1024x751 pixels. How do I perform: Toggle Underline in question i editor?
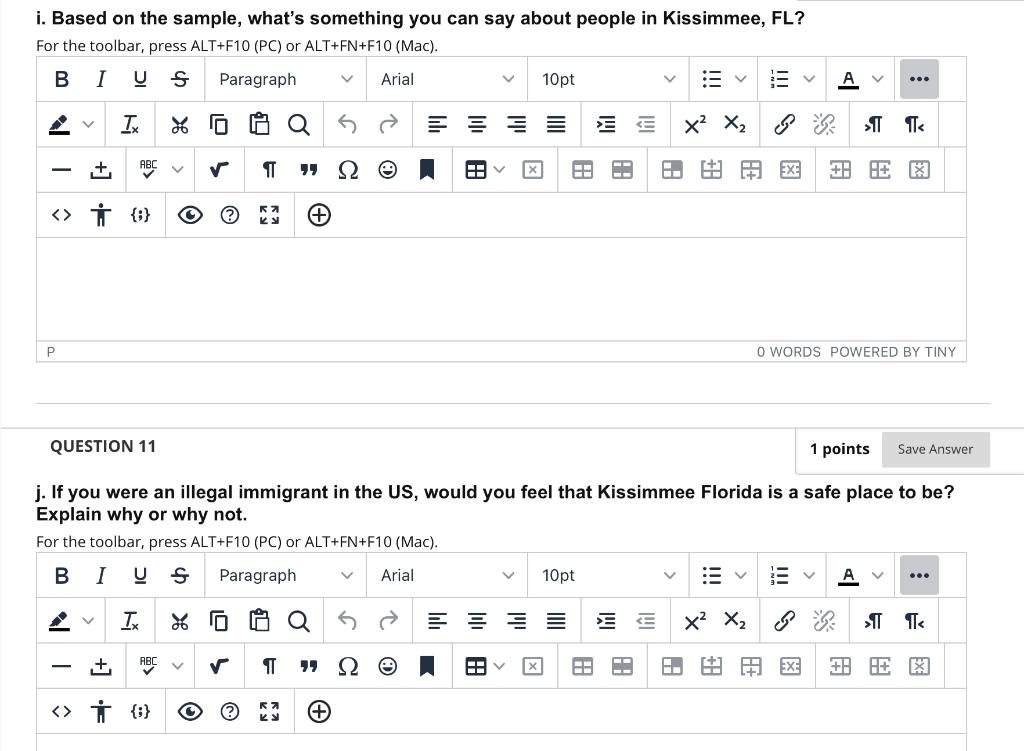click(x=140, y=79)
